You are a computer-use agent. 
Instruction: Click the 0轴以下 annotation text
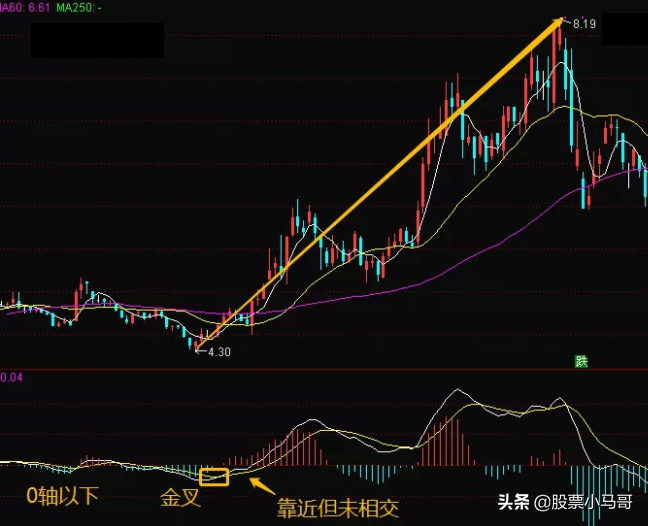[63, 496]
